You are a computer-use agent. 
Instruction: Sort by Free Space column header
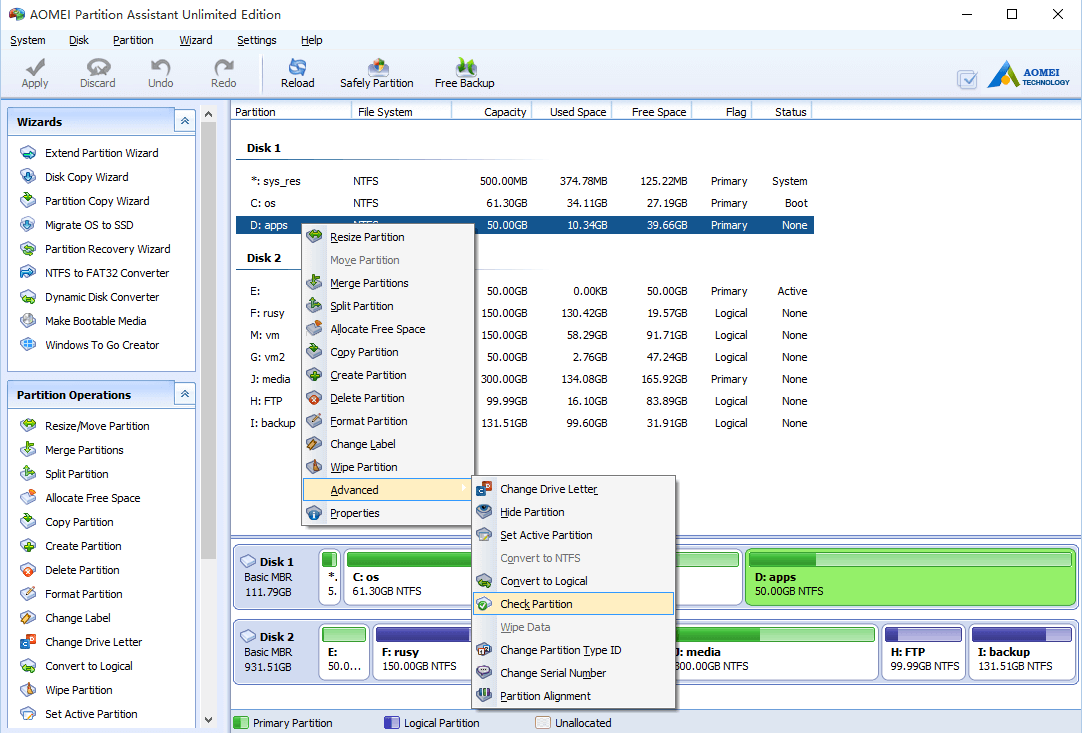(651, 112)
